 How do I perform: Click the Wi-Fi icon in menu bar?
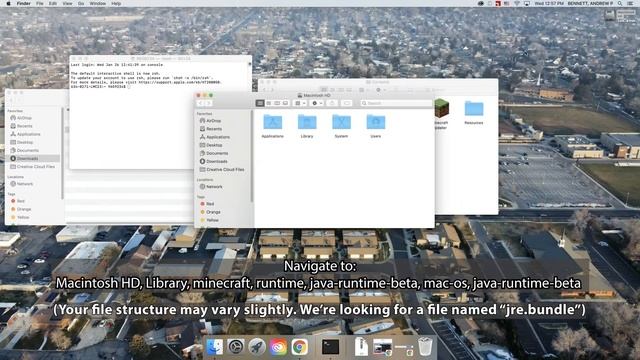tap(516, 3)
